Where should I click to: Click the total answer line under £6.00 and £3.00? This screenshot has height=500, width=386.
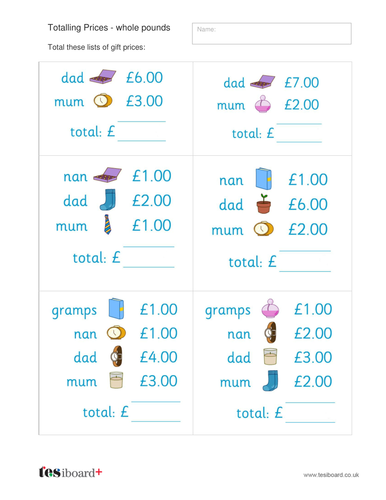tap(142, 131)
